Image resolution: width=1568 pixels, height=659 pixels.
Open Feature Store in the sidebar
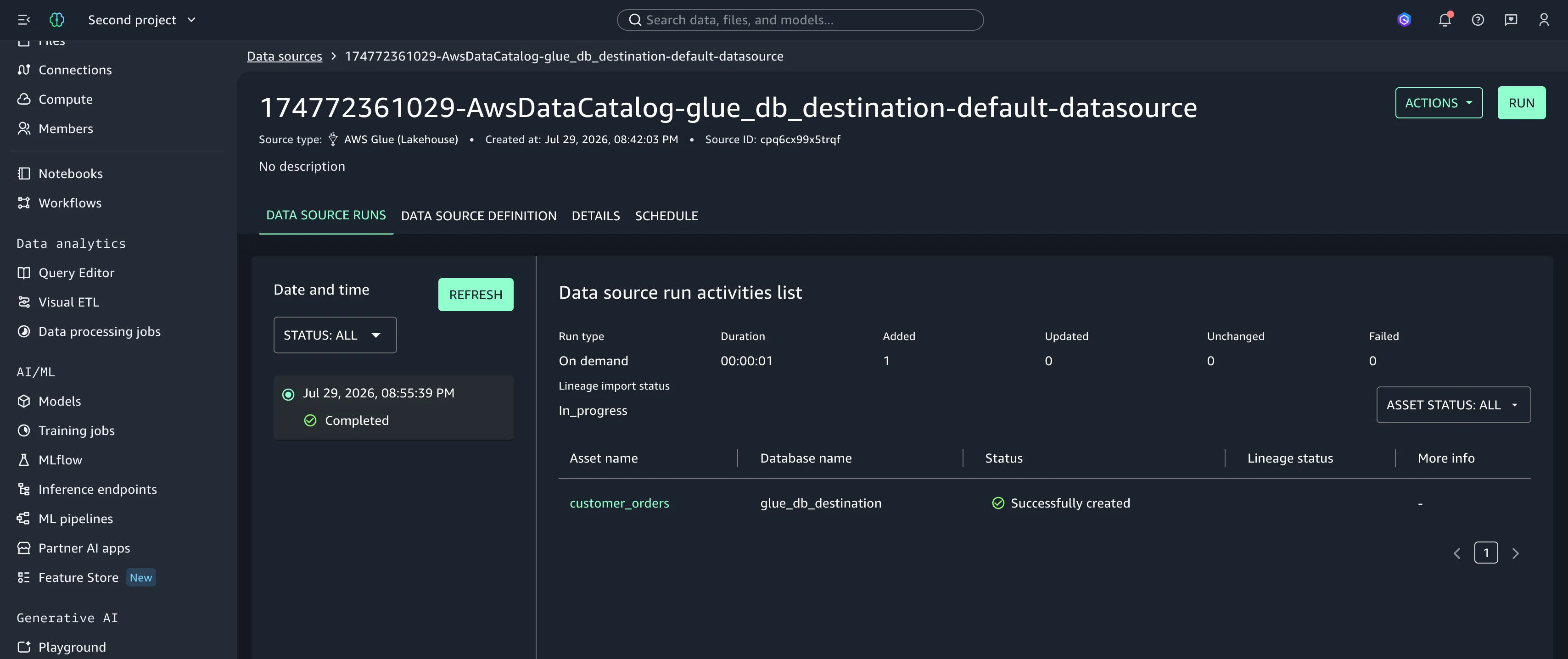point(78,577)
